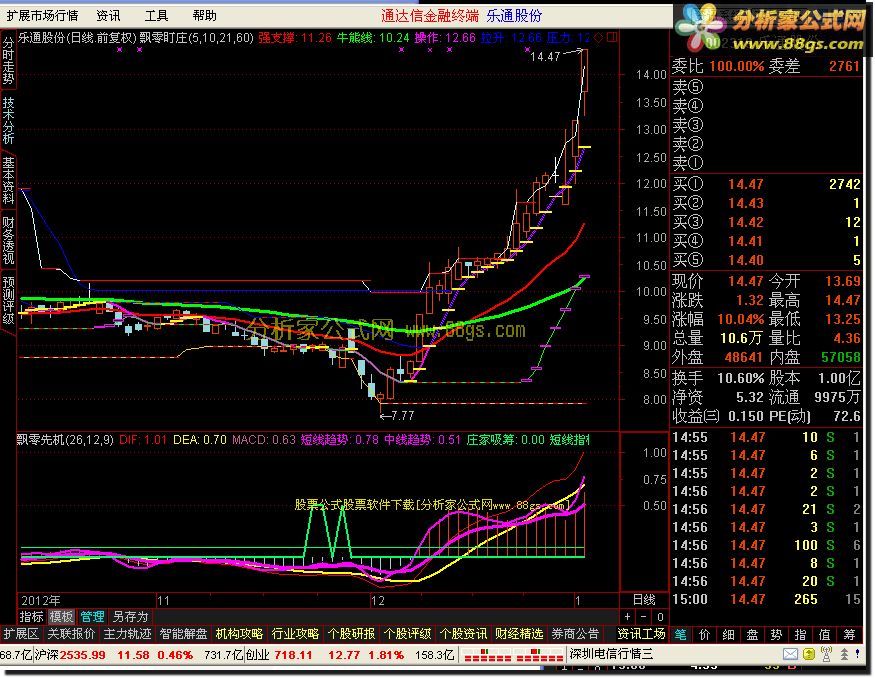Select the 值 tab in quote panel

pos(824,634)
